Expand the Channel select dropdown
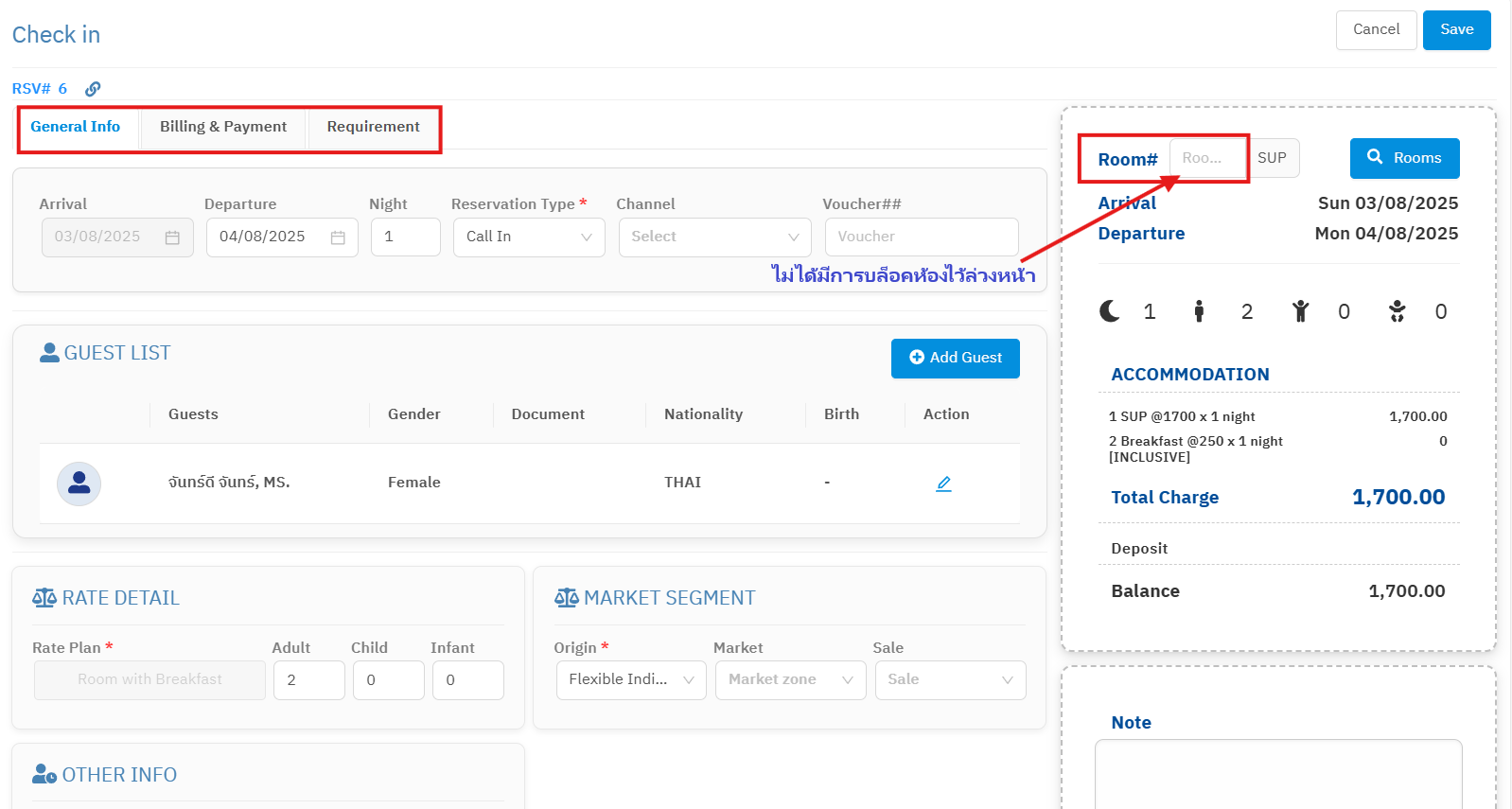 [x=714, y=237]
